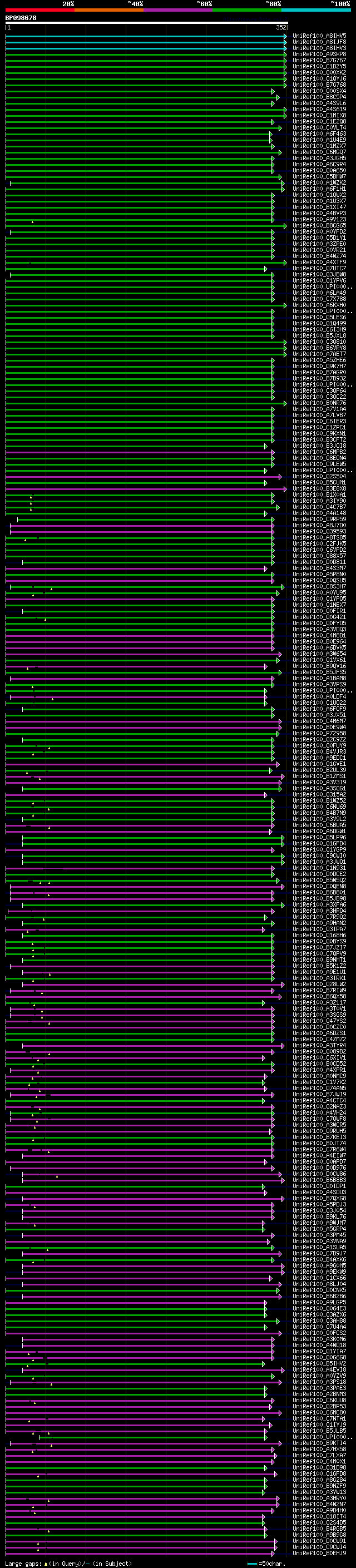Open hit UniRef100_A8IJF8
Screen dimensions: 356x1568
tap(319, 42)
